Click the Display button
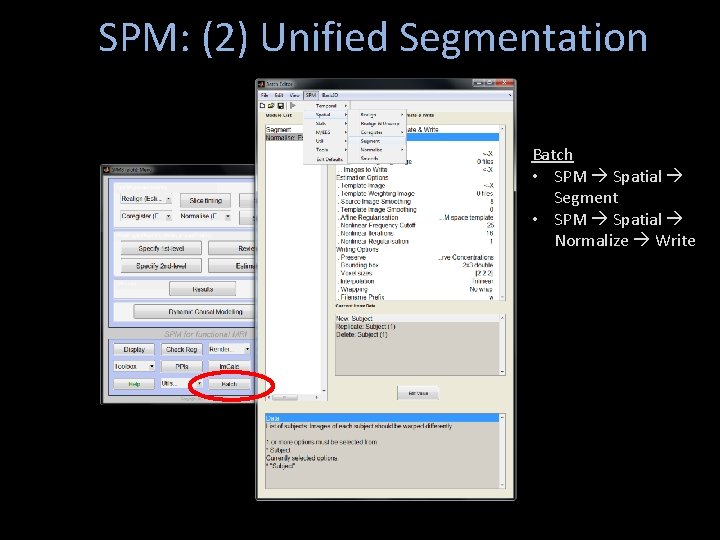This screenshot has height=540, width=720. pos(134,349)
